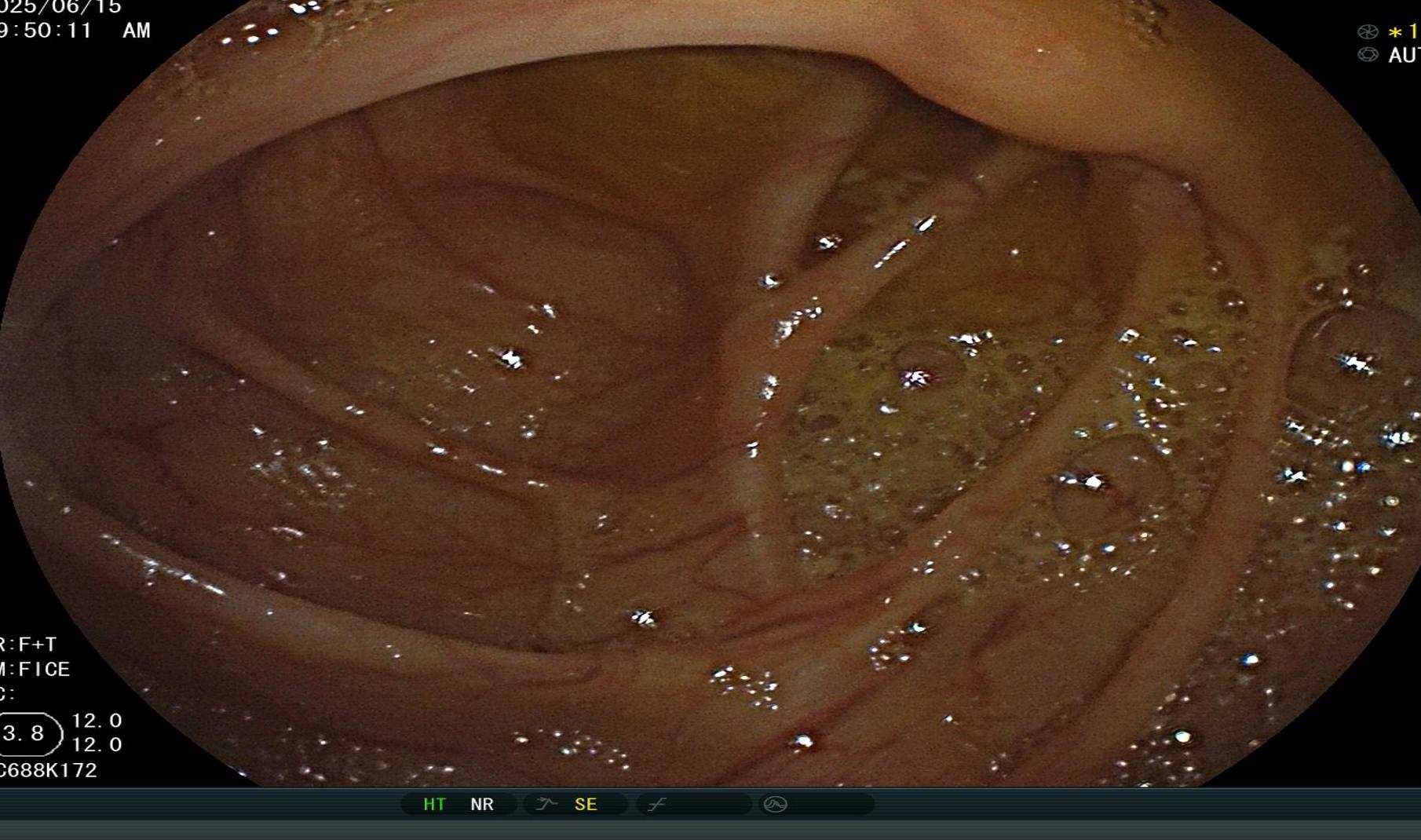Click the C688K172 scope serial text
The height and width of the screenshot is (840, 1421).
tap(49, 770)
